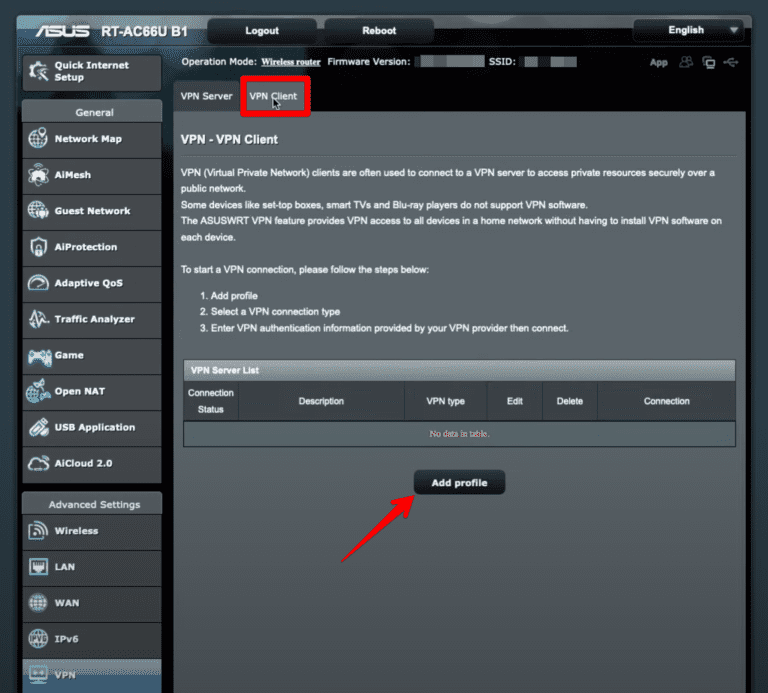This screenshot has height=693, width=768.
Task: Click the Add profile button
Action: (x=459, y=482)
